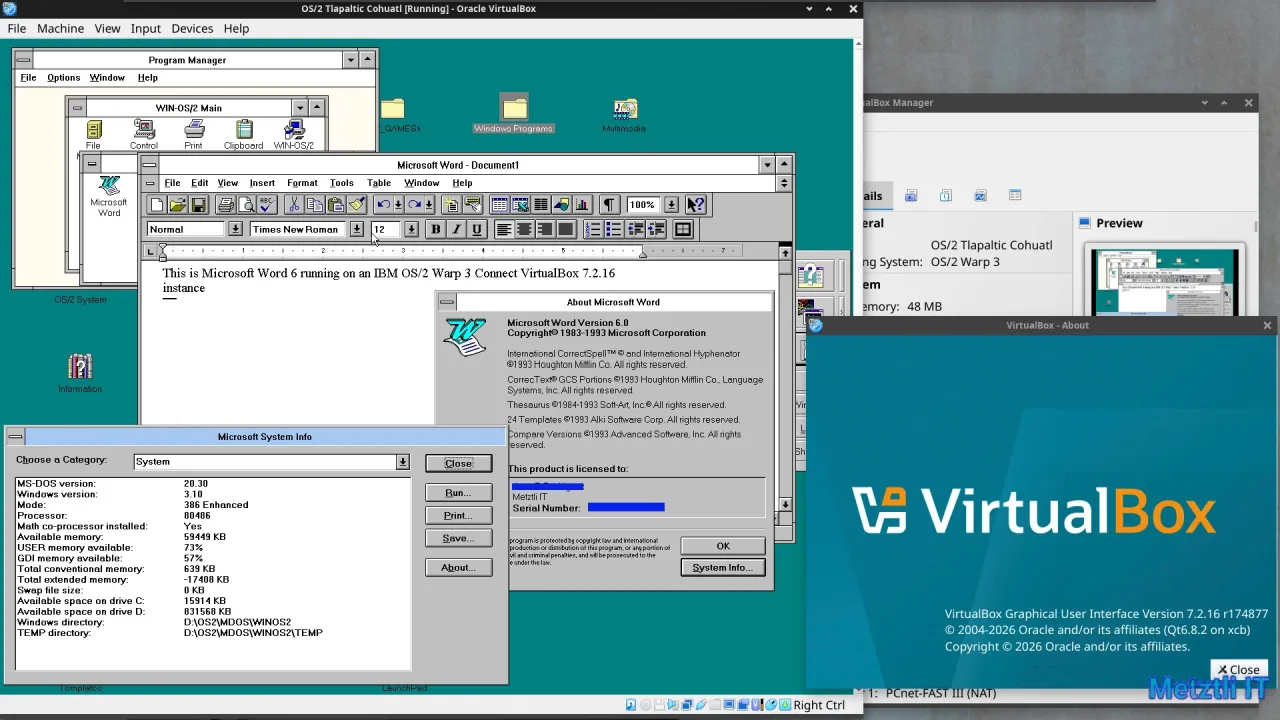Click the Redo arrow icon in Word

click(x=414, y=205)
